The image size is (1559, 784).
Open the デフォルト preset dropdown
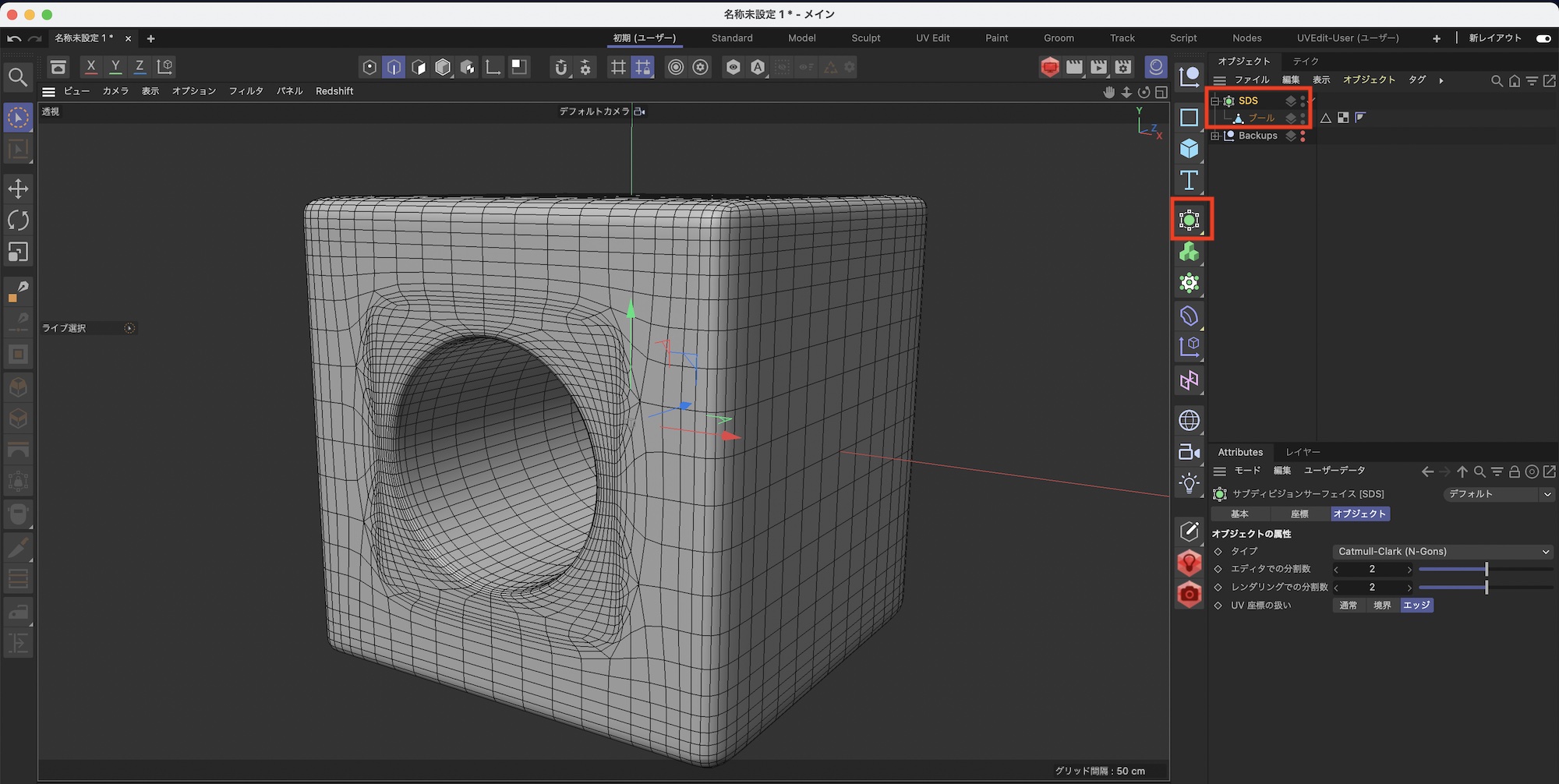1498,494
